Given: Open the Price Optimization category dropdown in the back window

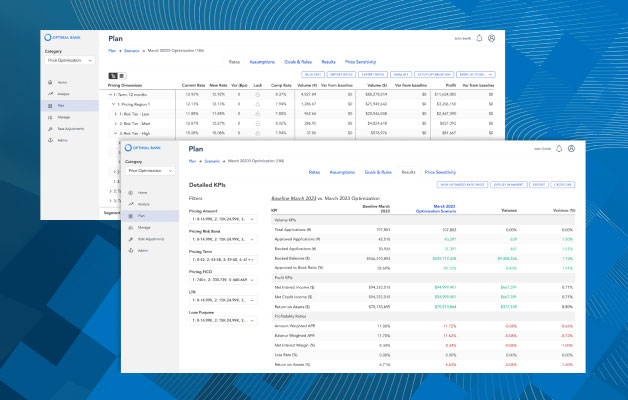Looking at the screenshot, I should (69, 60).
